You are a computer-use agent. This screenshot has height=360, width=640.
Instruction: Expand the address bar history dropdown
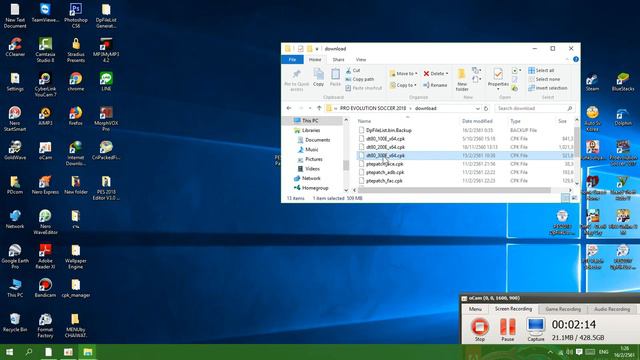point(477,109)
